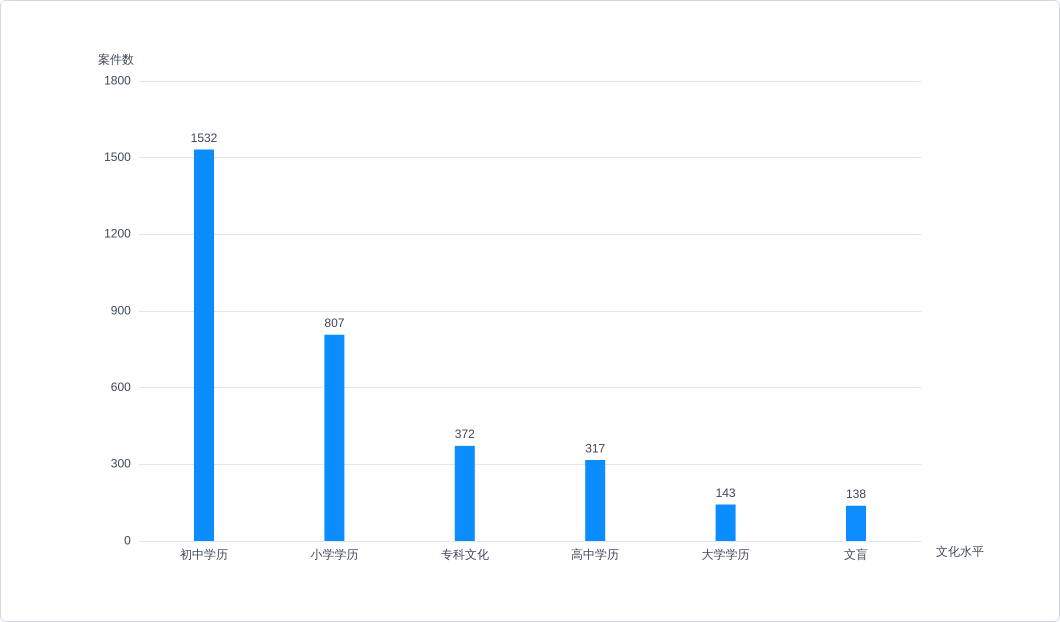Click the x-axis label 文盲
Screen dimensions: 1060x622
click(x=856, y=554)
